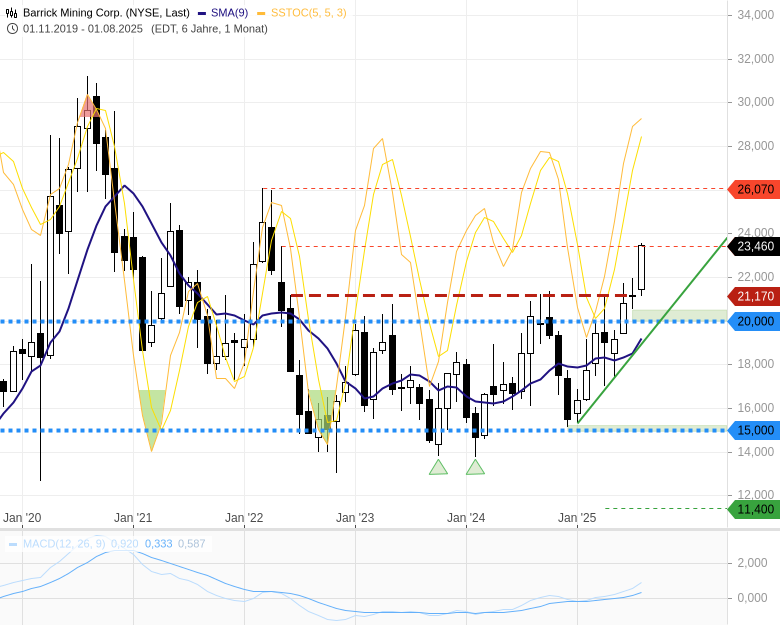Image resolution: width=780 pixels, height=625 pixels.
Task: Click the dashed dark red 21,170 resistance line
Action: tap(459, 296)
